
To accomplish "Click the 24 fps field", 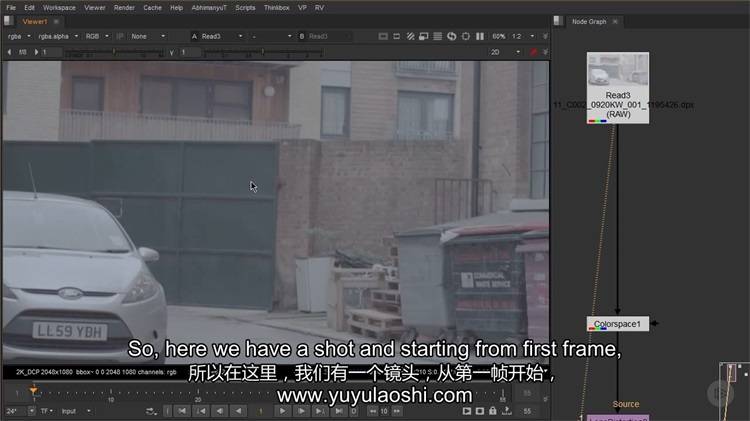I will 15,411.
